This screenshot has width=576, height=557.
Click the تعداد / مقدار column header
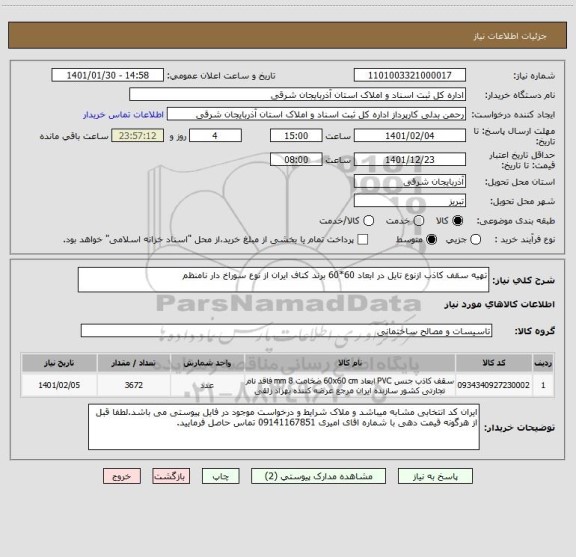click(134, 363)
